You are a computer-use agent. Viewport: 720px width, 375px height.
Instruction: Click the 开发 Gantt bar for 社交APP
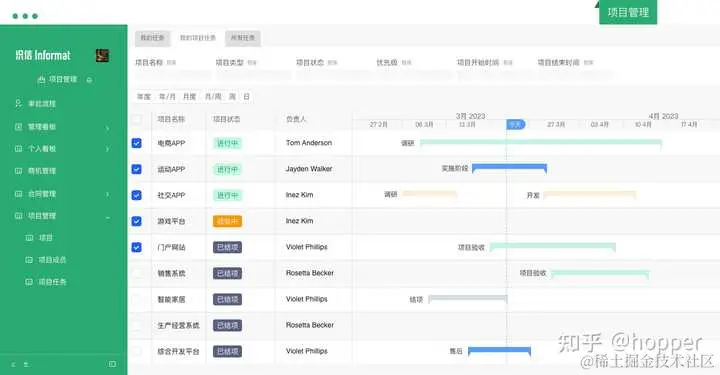click(590, 195)
